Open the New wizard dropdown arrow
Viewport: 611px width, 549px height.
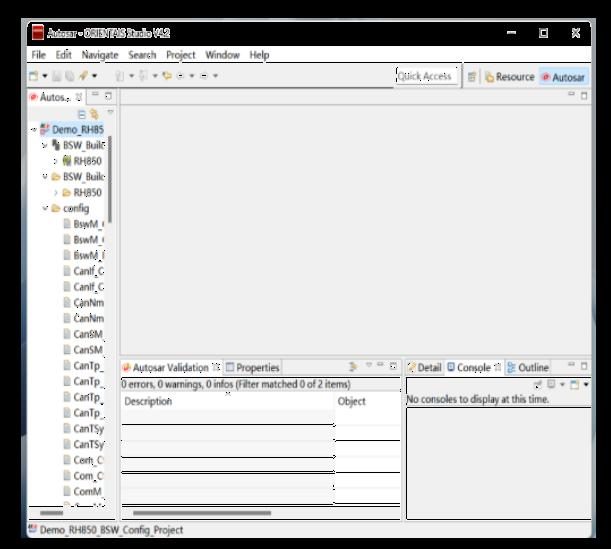click(45, 76)
